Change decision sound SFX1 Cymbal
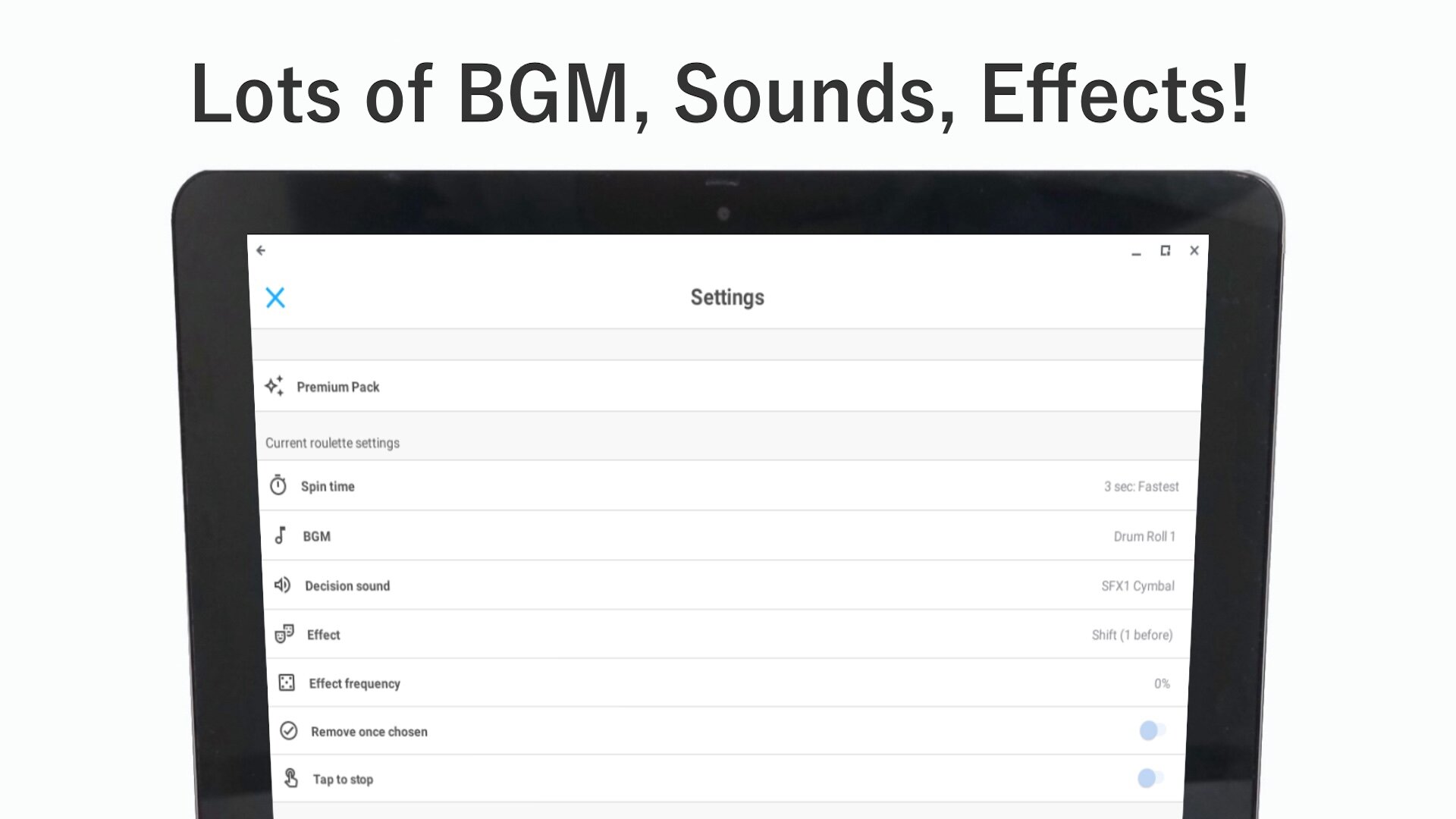Screen dimensions: 1456x819 1137,585
